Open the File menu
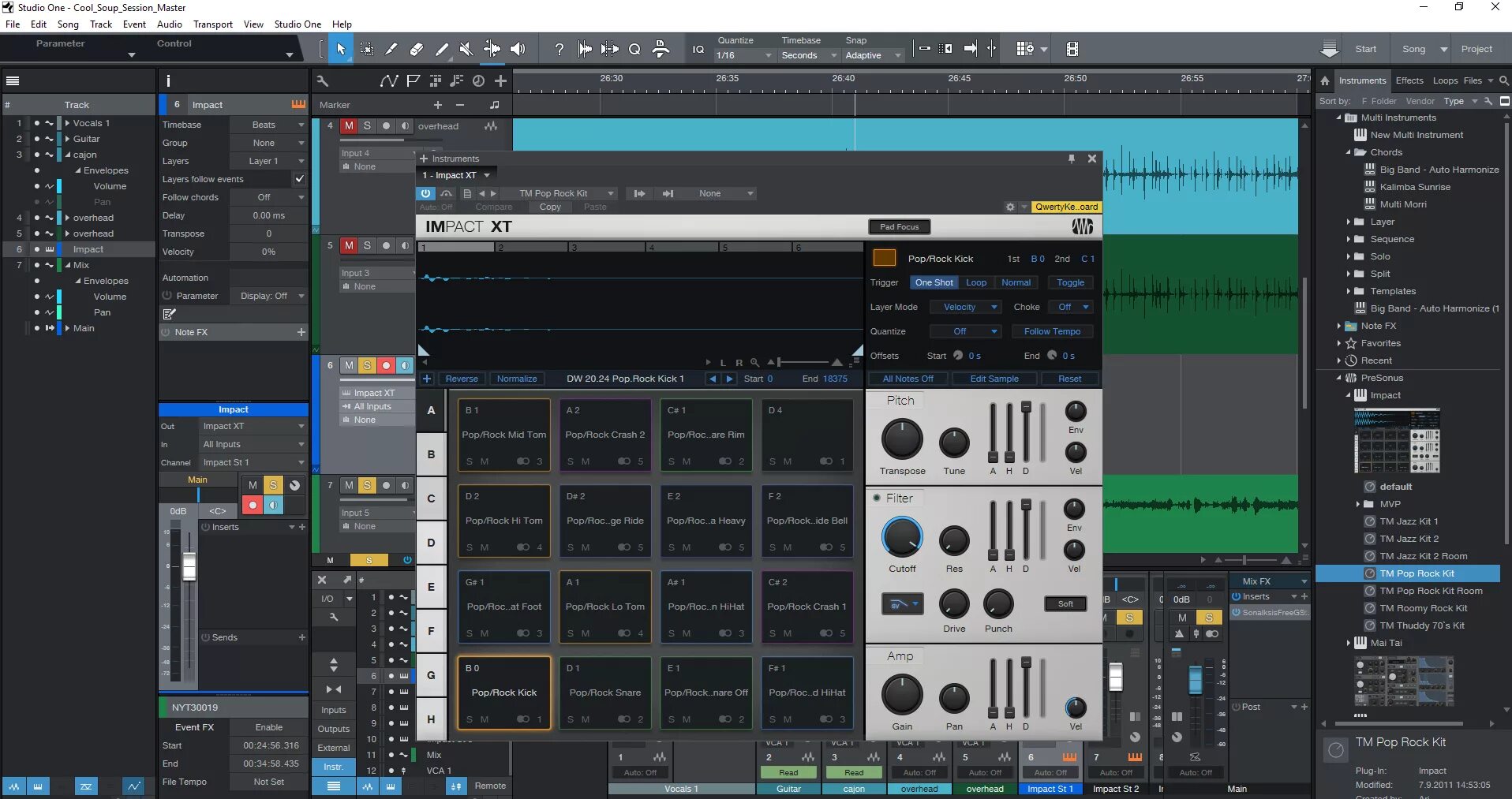The height and width of the screenshot is (799, 1512). (13, 24)
